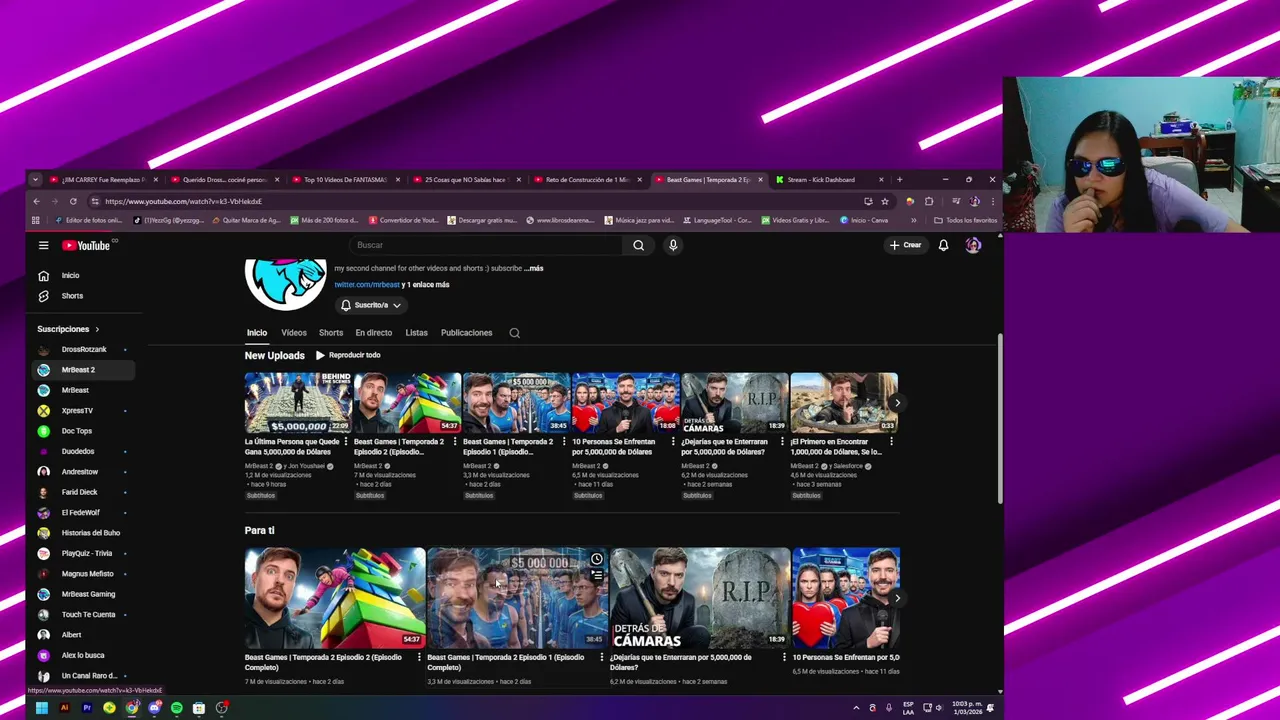Open twitter.com/mrbeast link
1280x720 pixels.
coord(366,285)
